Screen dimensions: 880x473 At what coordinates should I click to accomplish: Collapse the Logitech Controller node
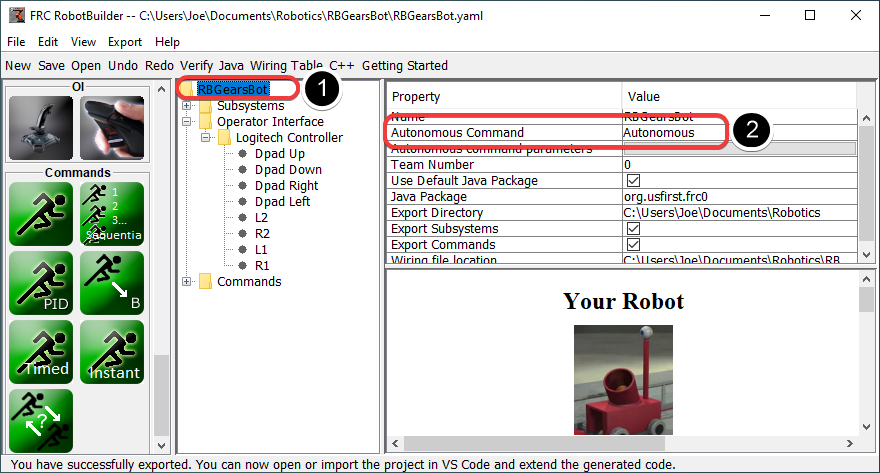tap(206, 137)
